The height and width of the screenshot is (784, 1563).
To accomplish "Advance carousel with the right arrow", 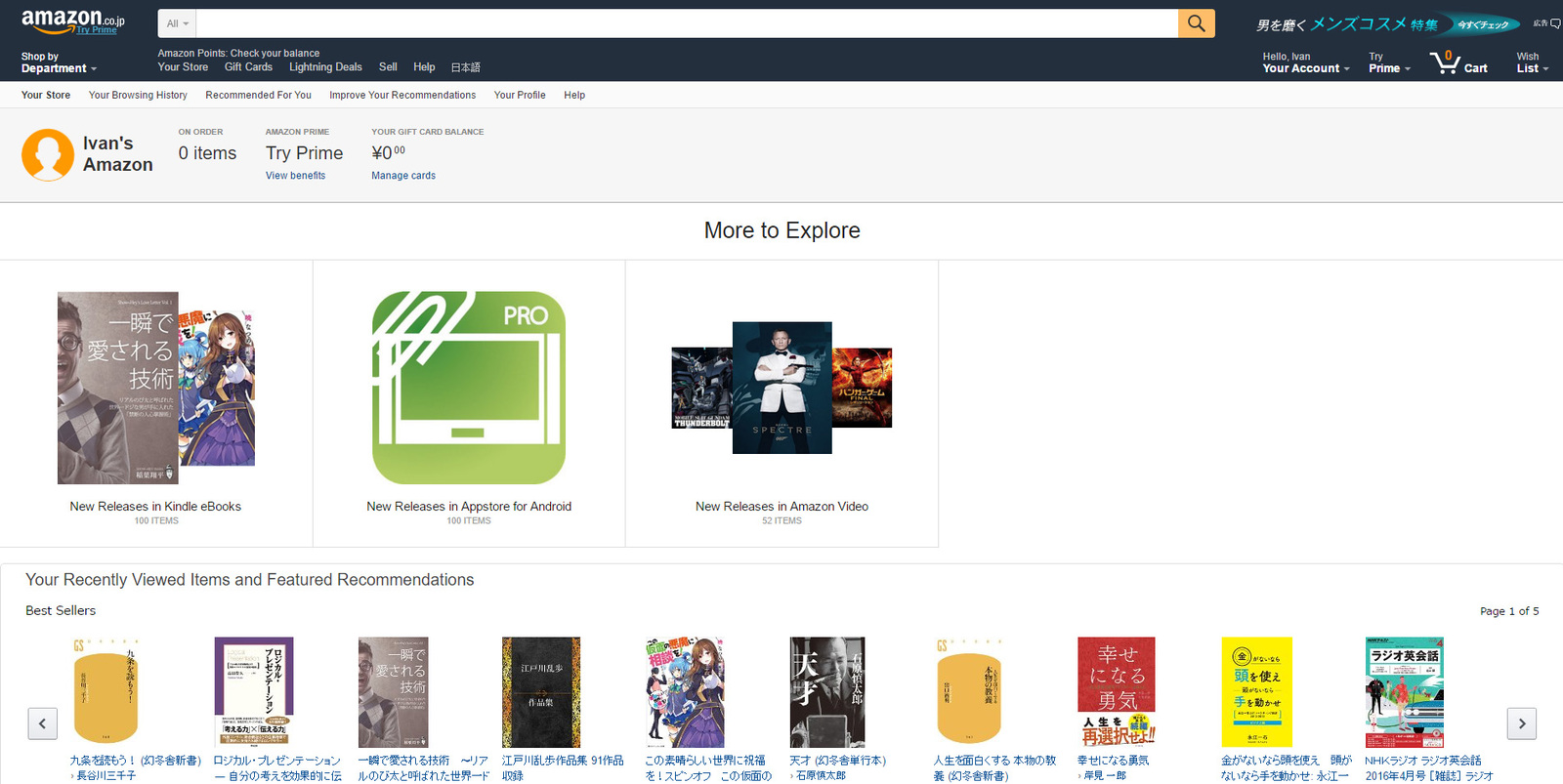I will click(1521, 723).
